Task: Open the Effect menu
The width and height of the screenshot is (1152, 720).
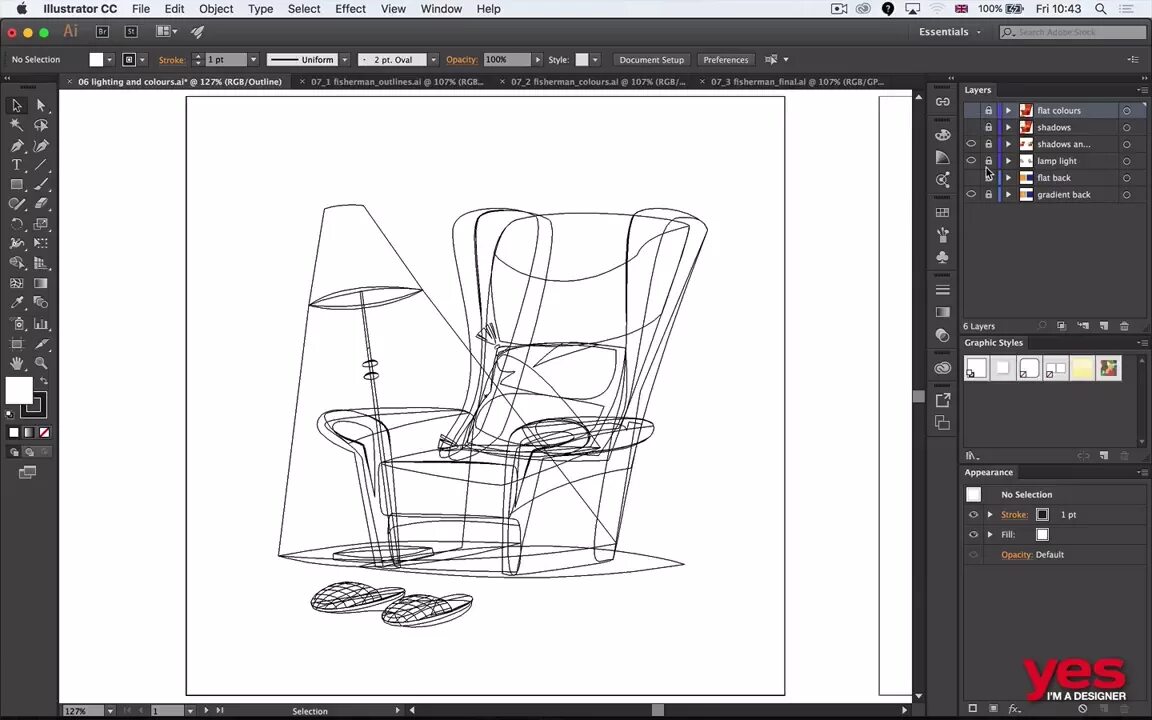Action: tap(350, 9)
